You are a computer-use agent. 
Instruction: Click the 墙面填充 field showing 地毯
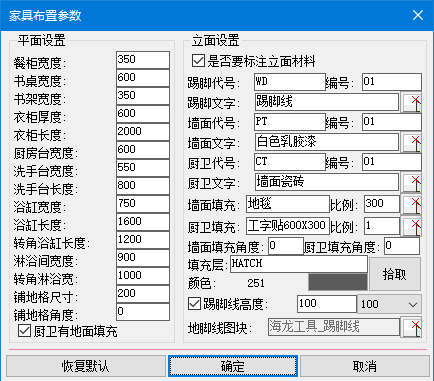(x=288, y=204)
